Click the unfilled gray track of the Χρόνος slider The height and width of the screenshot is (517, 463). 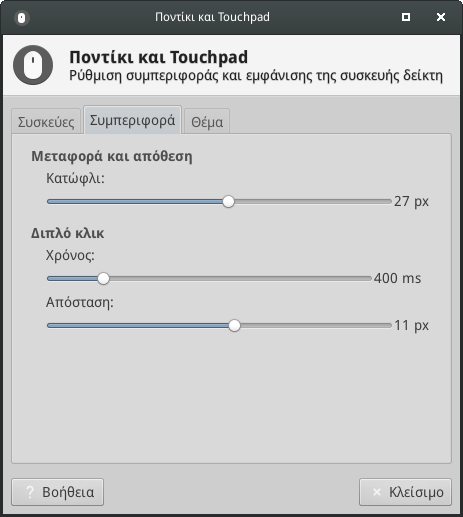point(240,278)
